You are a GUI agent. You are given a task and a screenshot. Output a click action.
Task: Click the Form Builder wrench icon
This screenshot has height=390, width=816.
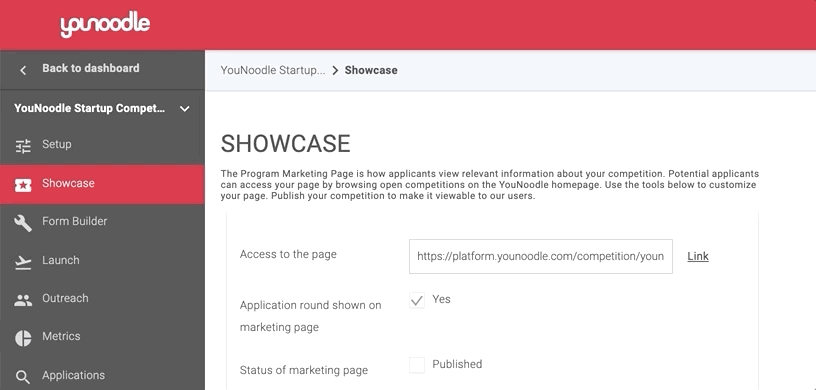click(x=23, y=223)
